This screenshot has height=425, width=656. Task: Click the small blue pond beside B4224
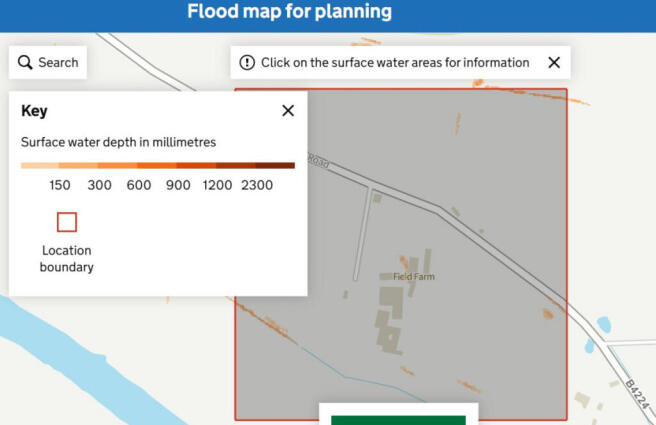(x=604, y=324)
